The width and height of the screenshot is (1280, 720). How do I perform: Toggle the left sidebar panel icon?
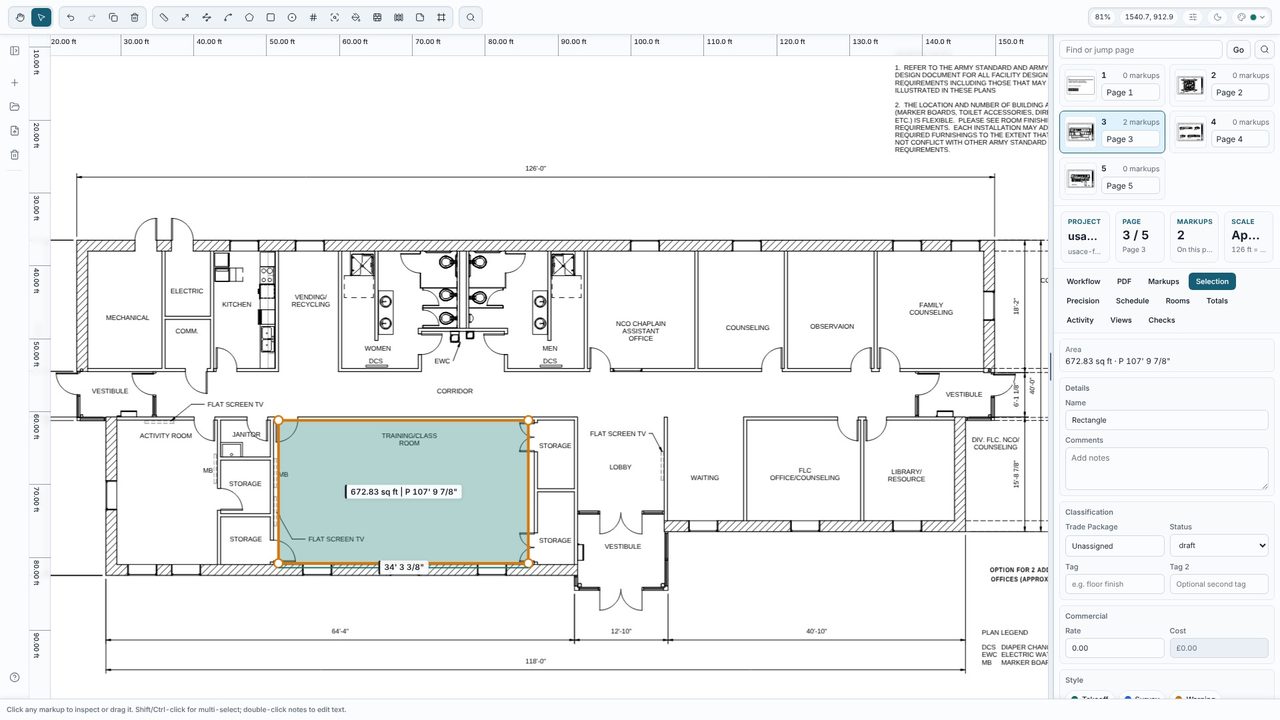pos(14,50)
